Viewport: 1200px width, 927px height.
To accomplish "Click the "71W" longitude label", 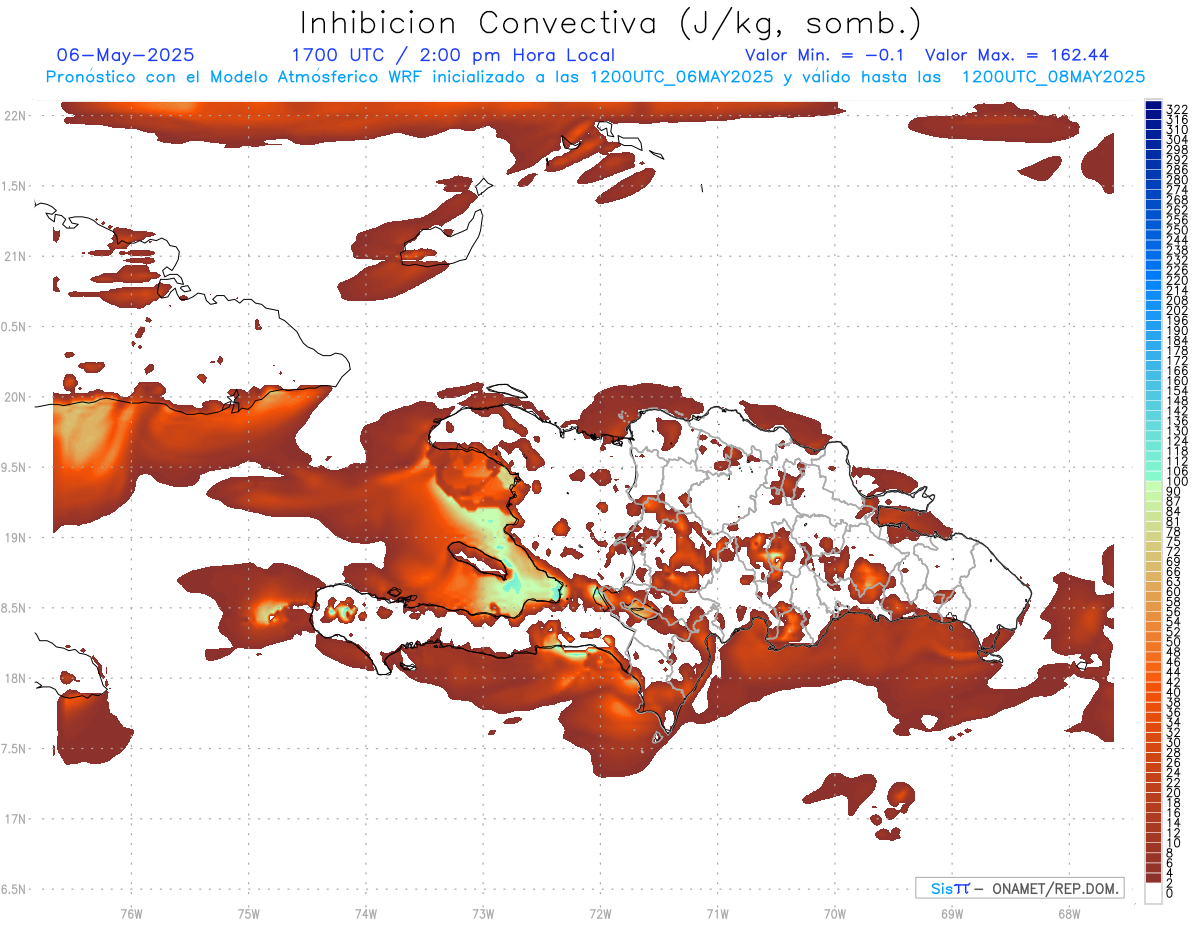I will (717, 913).
